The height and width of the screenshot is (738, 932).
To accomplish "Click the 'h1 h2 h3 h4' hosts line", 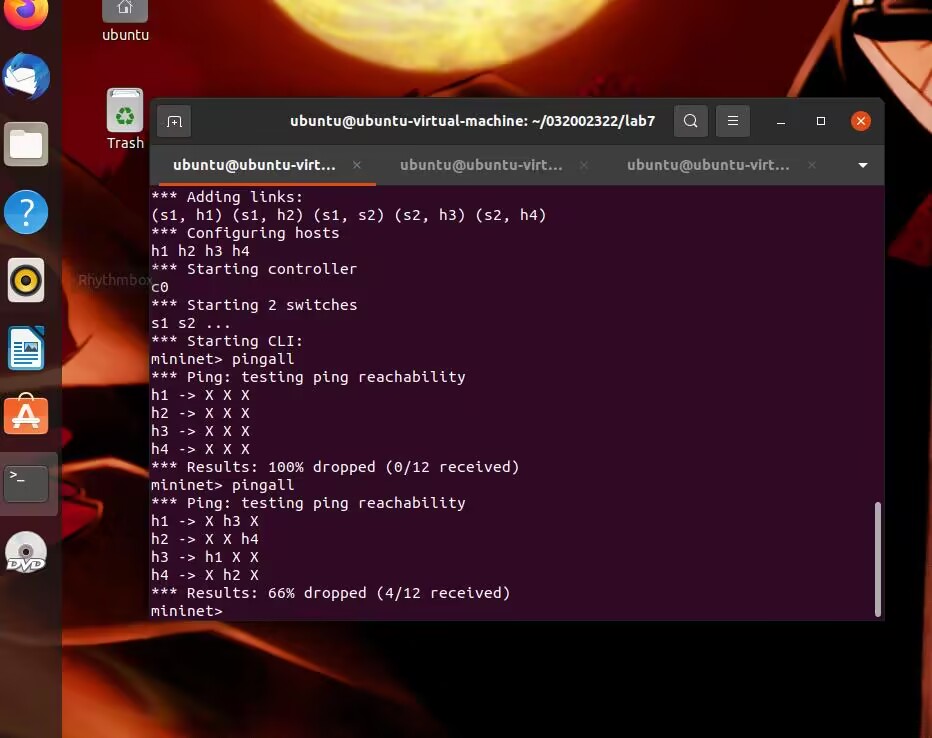I will [200, 251].
